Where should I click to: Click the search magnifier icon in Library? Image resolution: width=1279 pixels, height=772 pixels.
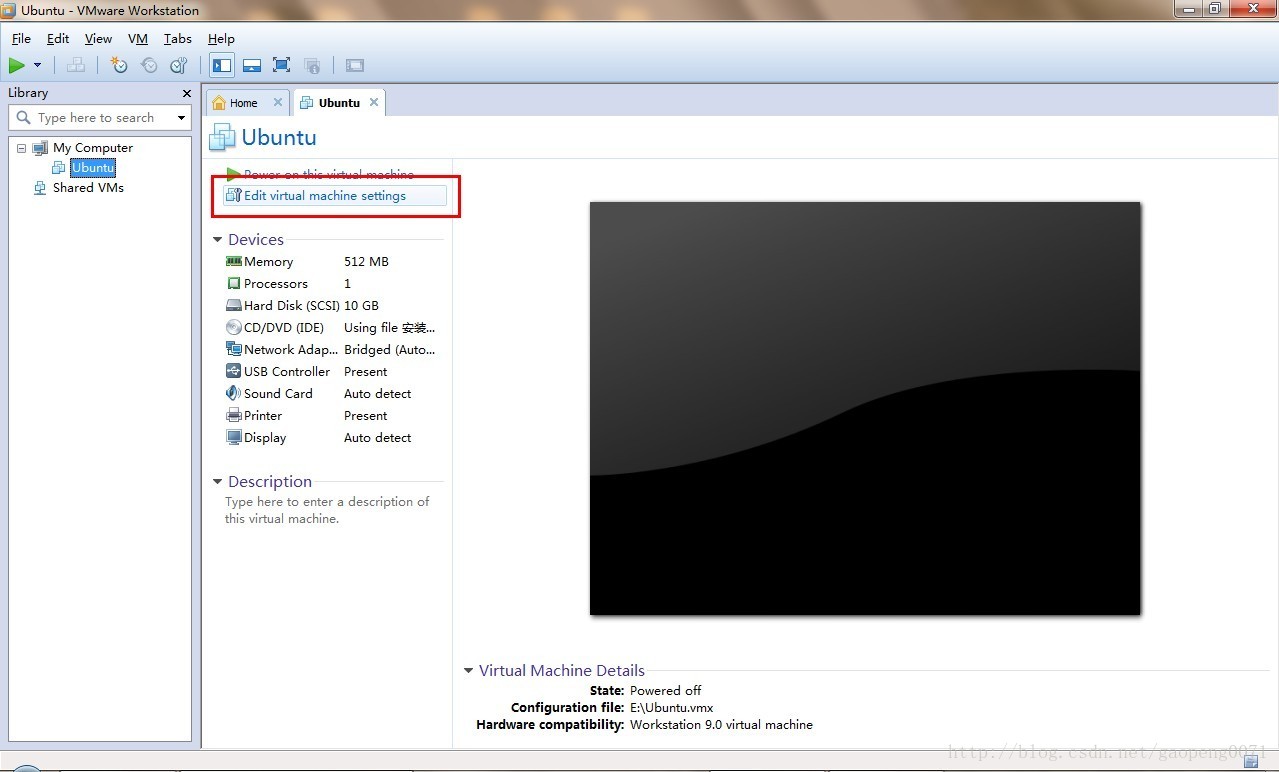click(x=23, y=118)
